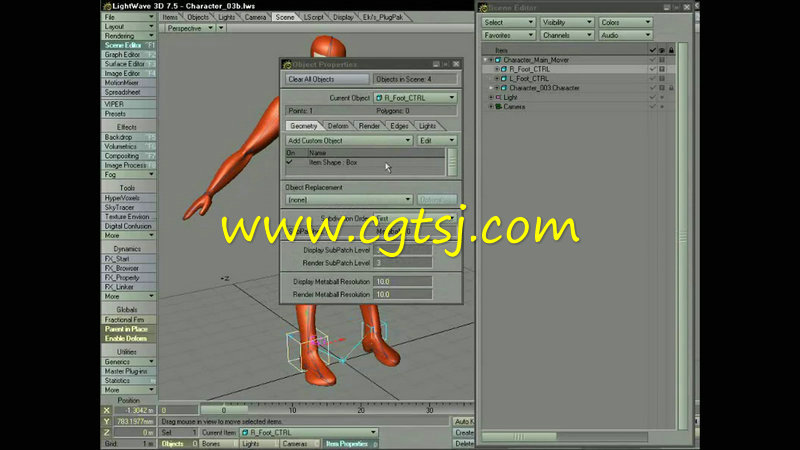Click the checkmark column header icon
Viewport: 800px width, 450px height.
[652, 50]
